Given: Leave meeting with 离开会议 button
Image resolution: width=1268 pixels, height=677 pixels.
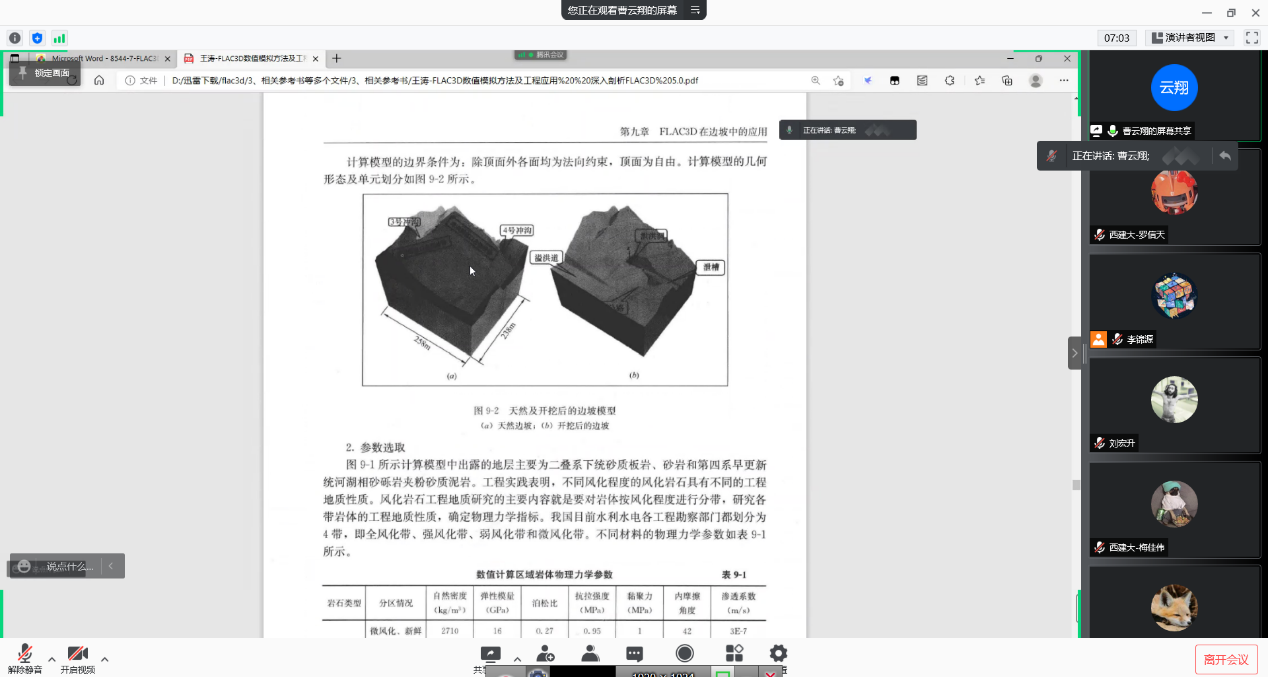Looking at the screenshot, I should 1226,659.
